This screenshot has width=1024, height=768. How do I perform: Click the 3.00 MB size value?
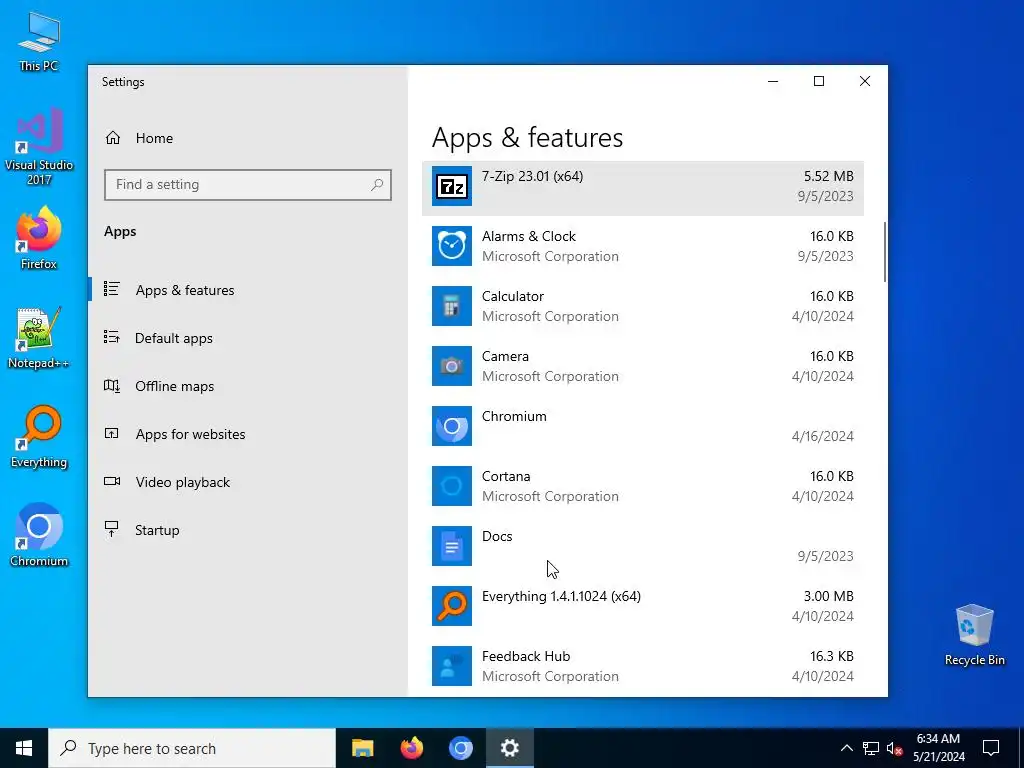click(828, 596)
